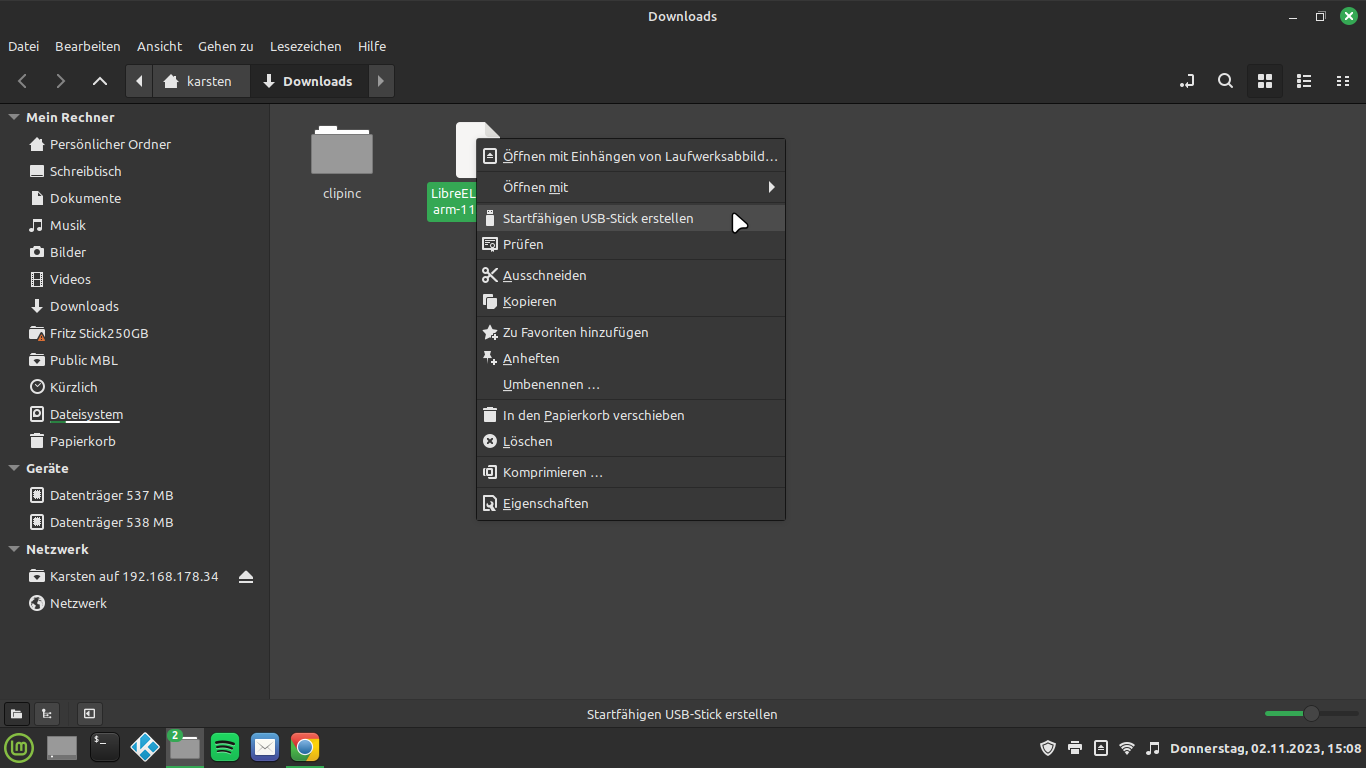1366x768 pixels.
Task: Open the Datei menu
Action: click(x=23, y=46)
